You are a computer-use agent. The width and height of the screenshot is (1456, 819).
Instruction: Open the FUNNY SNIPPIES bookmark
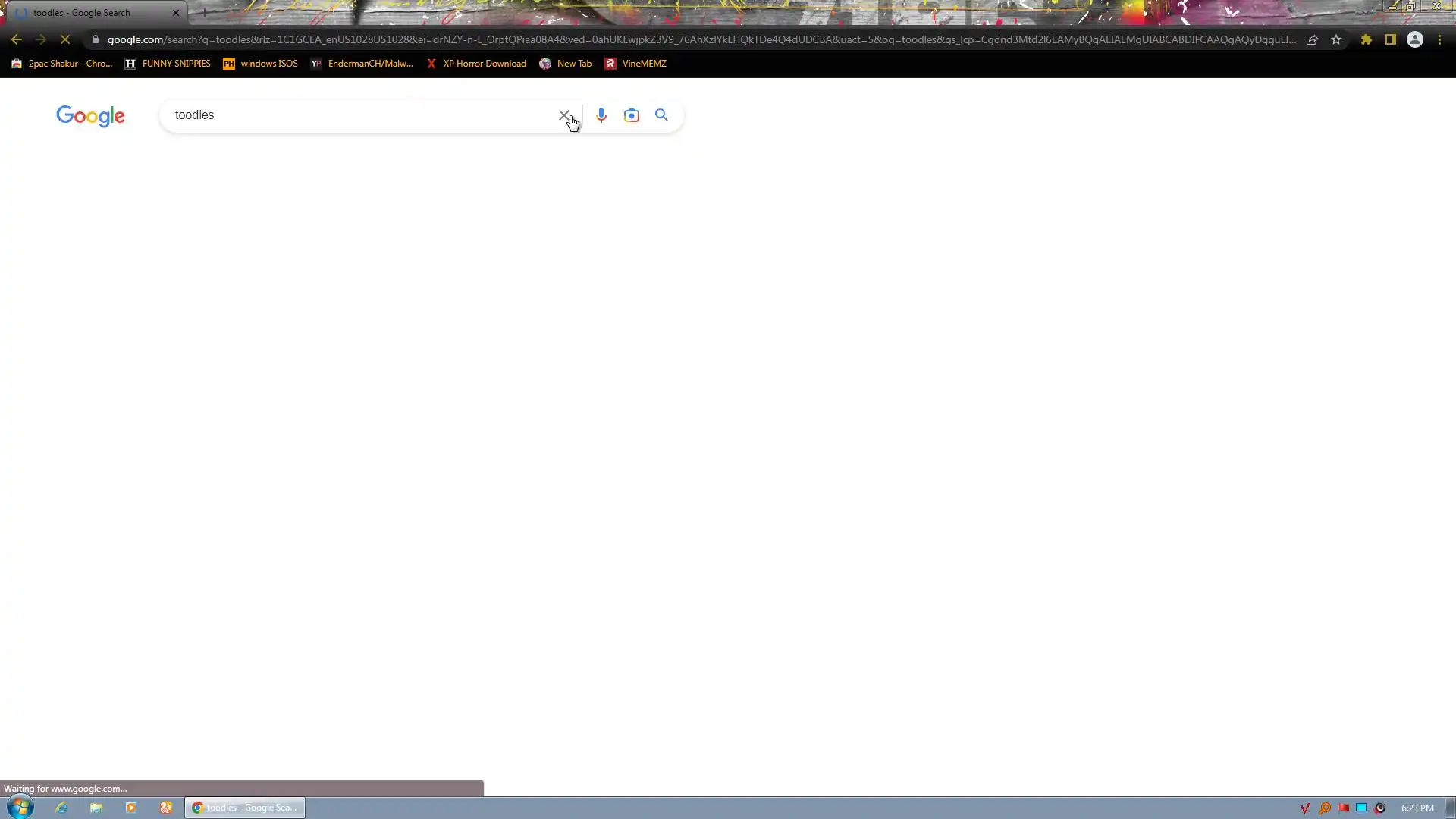(x=168, y=64)
